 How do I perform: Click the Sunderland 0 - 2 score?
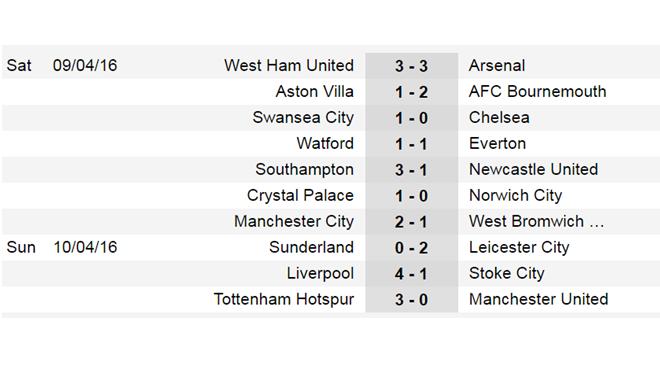tap(411, 248)
